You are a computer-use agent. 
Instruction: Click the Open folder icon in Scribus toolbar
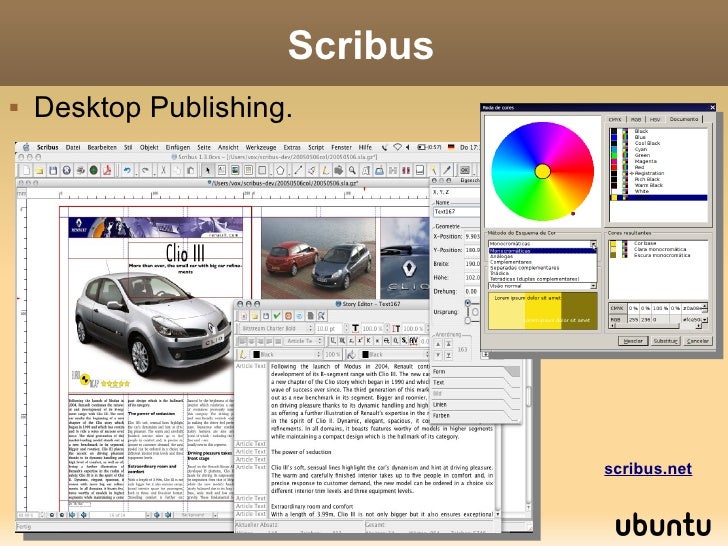[40, 170]
